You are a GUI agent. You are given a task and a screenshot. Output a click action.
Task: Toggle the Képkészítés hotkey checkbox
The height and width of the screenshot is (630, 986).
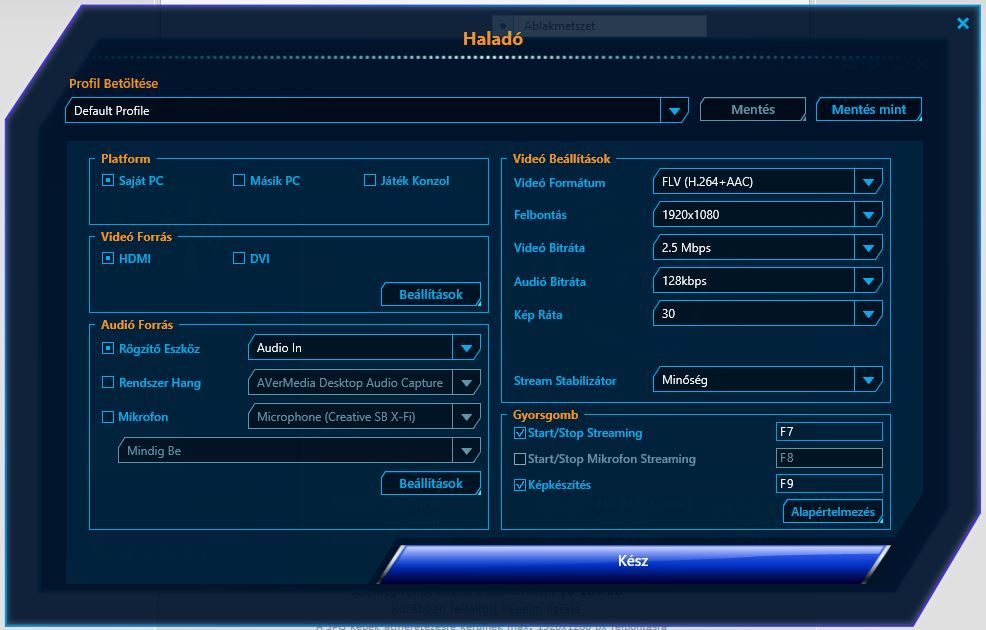[520, 485]
